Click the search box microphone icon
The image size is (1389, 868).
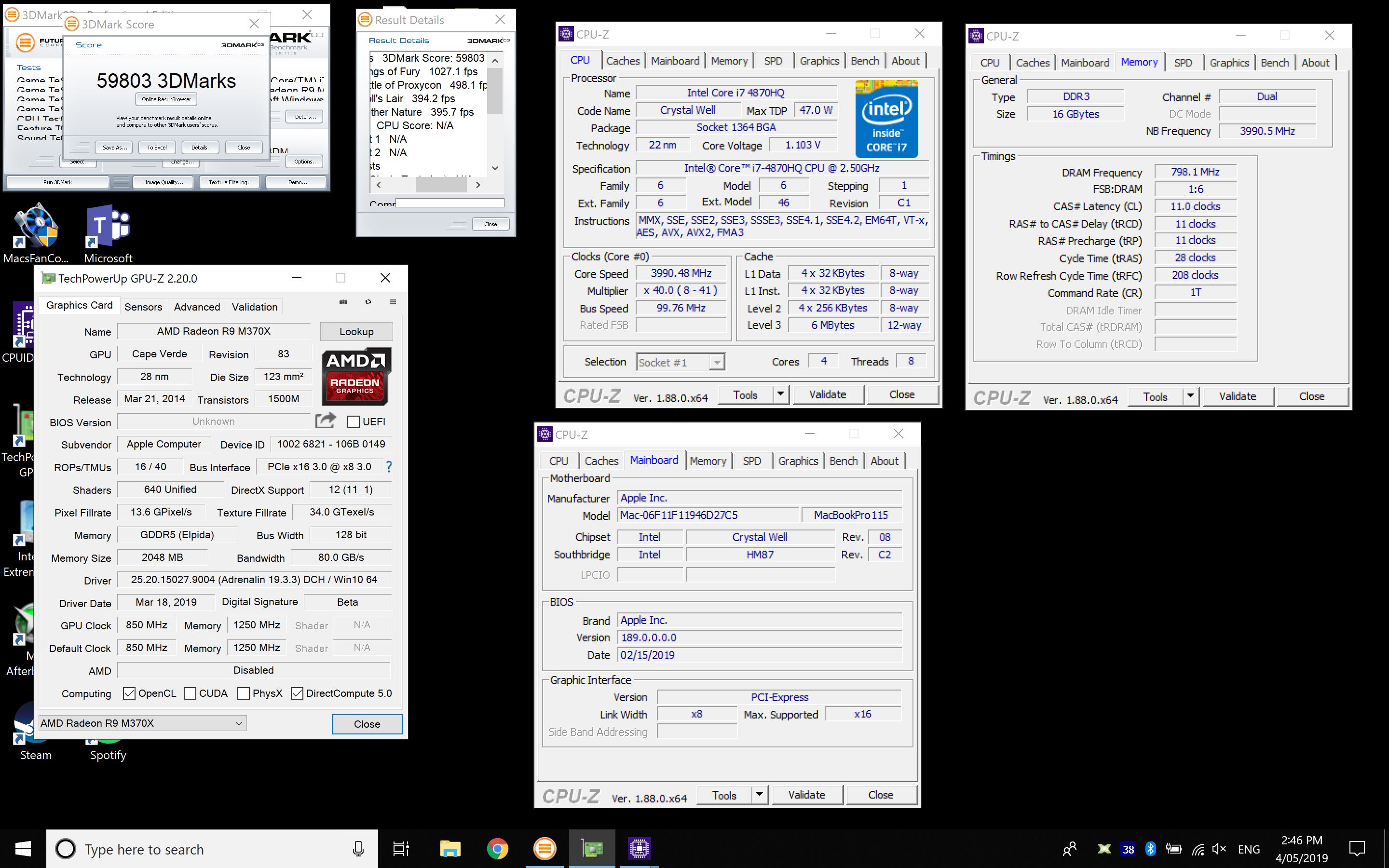(358, 849)
